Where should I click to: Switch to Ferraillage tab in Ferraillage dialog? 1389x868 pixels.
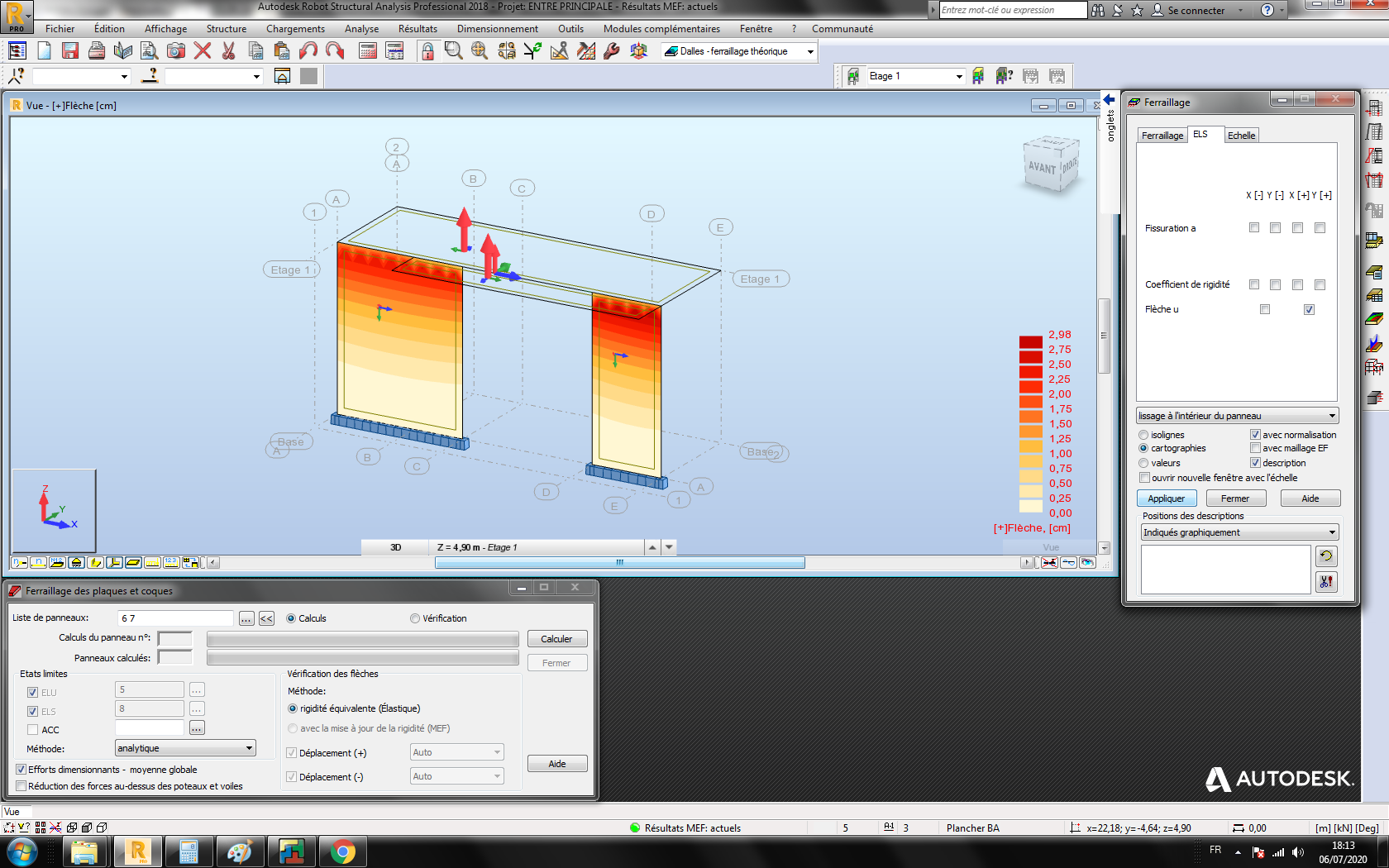1162,136
